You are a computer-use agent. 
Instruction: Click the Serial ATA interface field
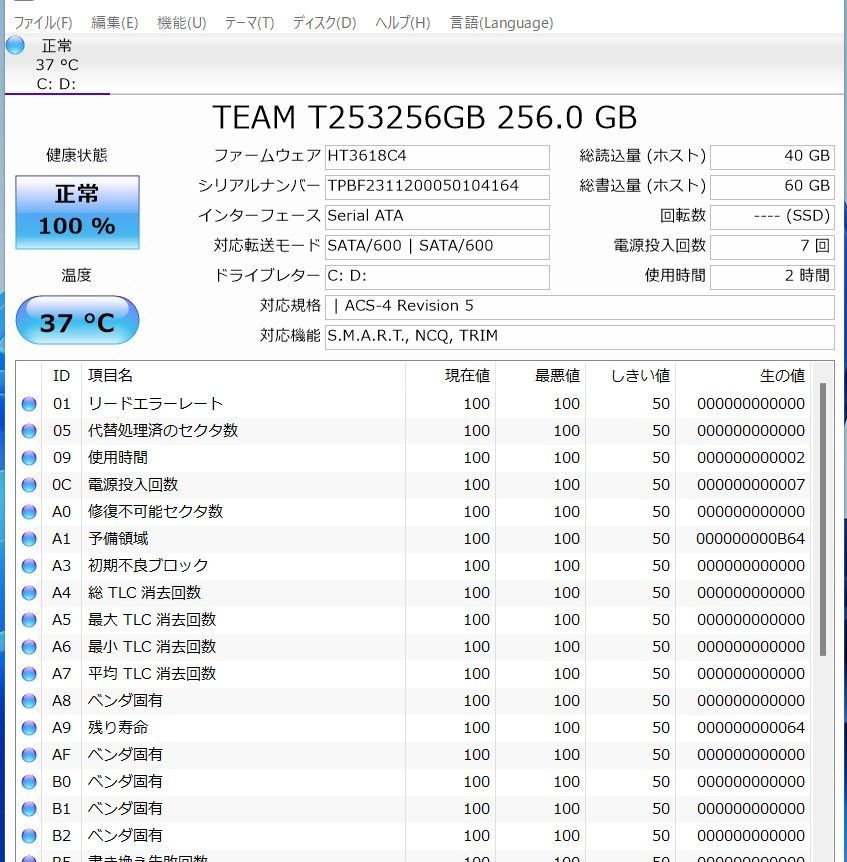pyautogui.click(x=437, y=216)
